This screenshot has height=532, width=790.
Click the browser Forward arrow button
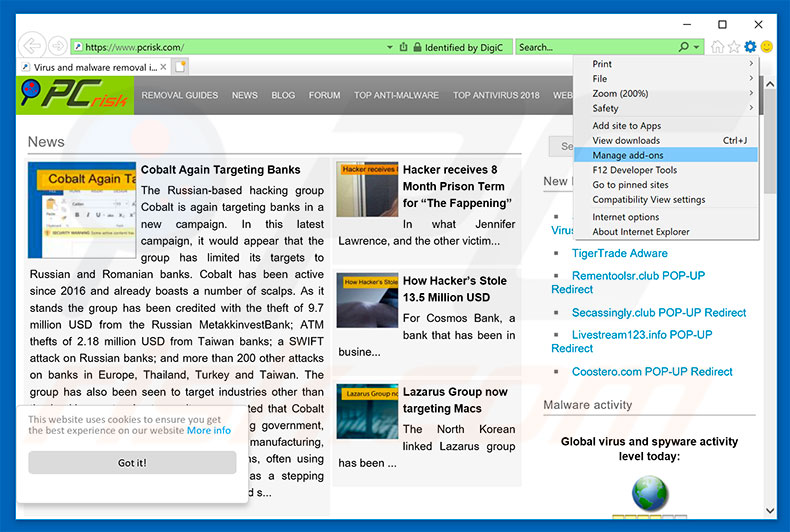pos(58,46)
